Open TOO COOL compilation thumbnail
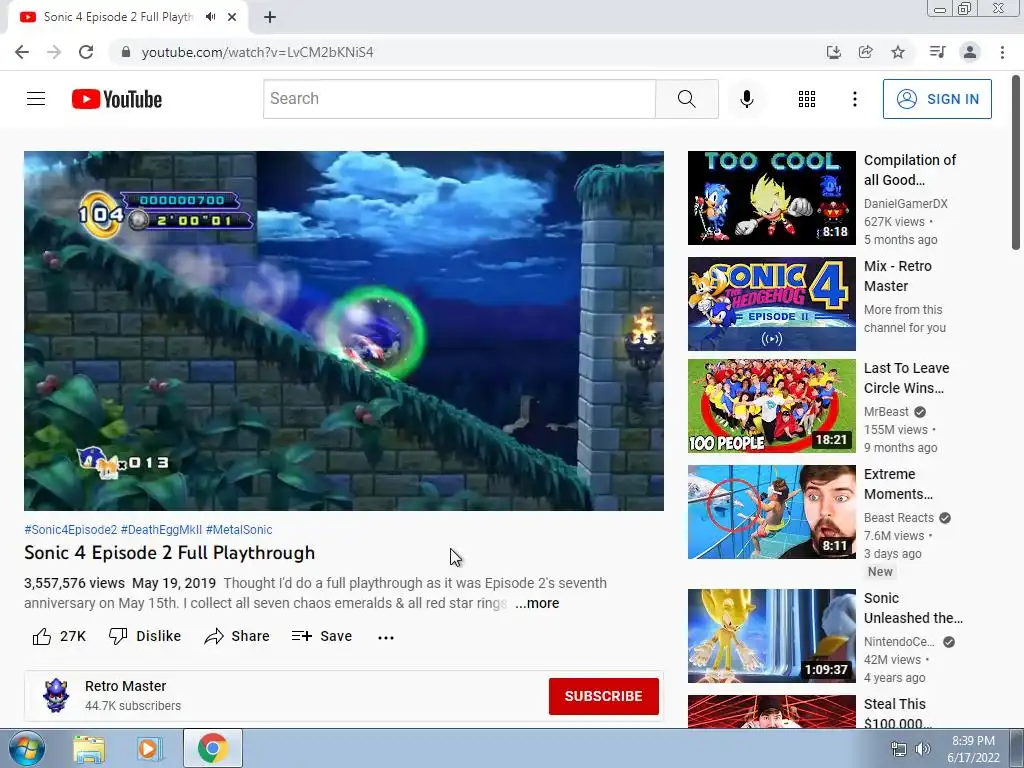1024x768 pixels. point(771,198)
